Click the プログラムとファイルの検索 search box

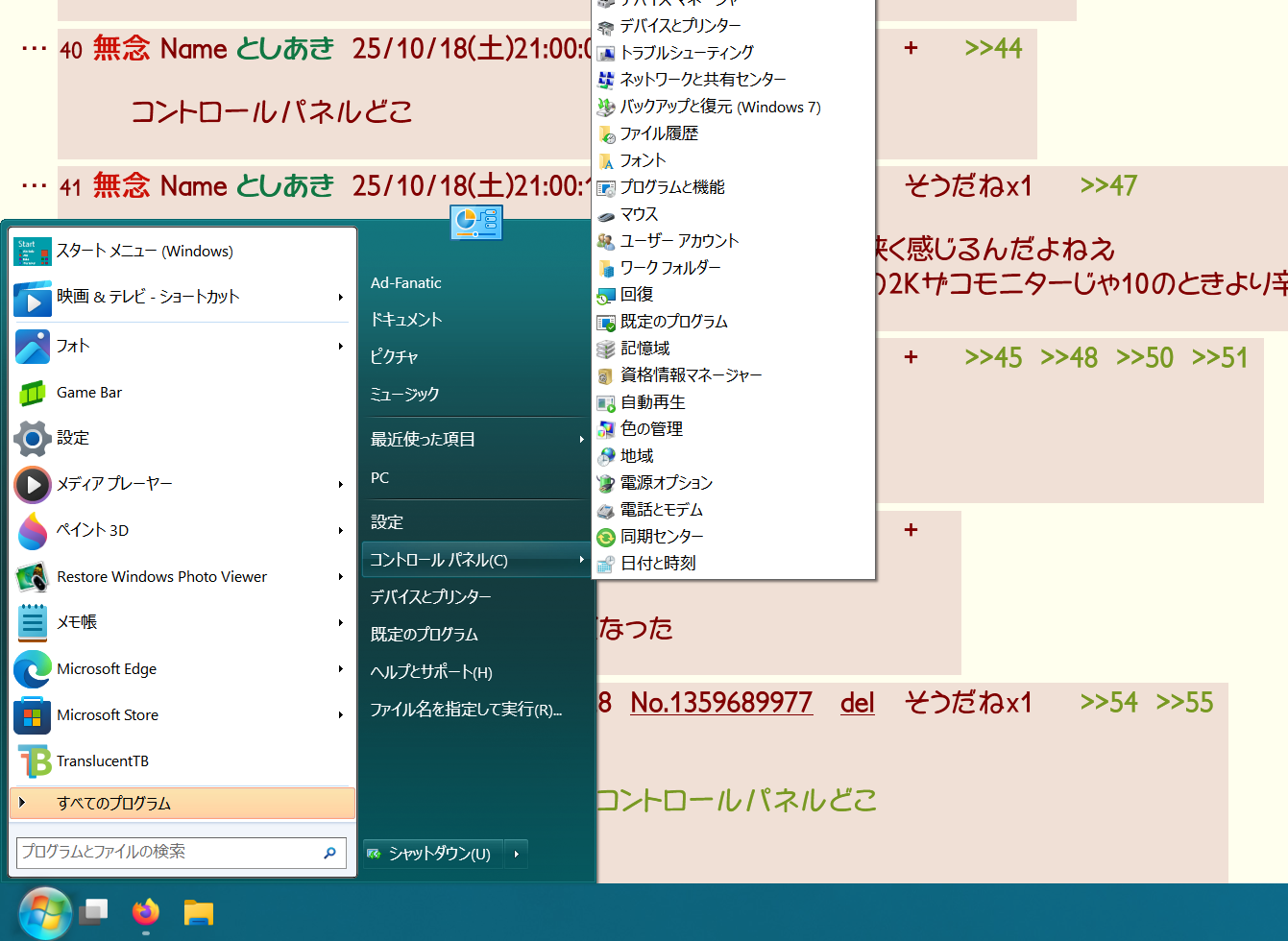[x=168, y=852]
